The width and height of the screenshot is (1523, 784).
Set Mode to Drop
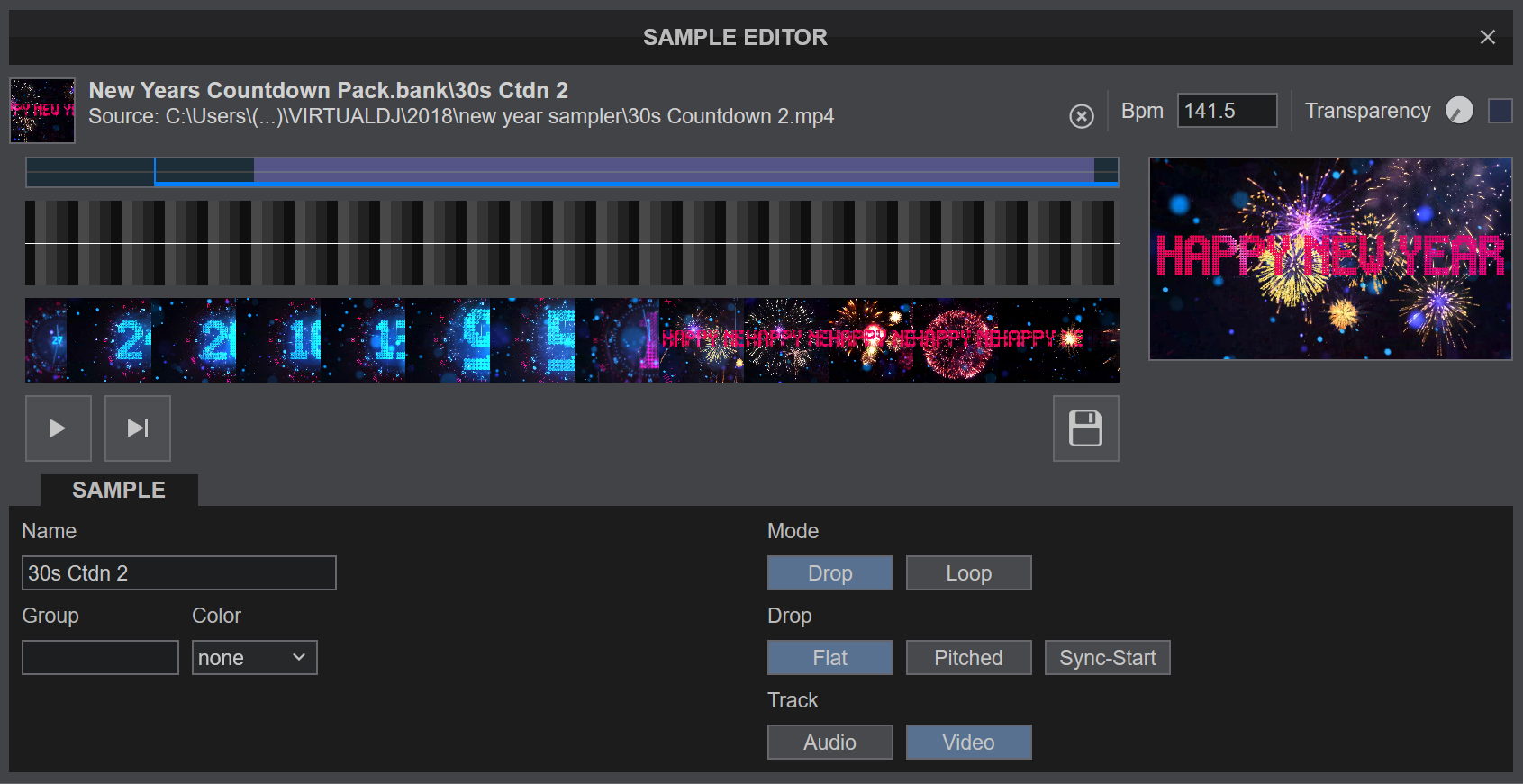[829, 573]
